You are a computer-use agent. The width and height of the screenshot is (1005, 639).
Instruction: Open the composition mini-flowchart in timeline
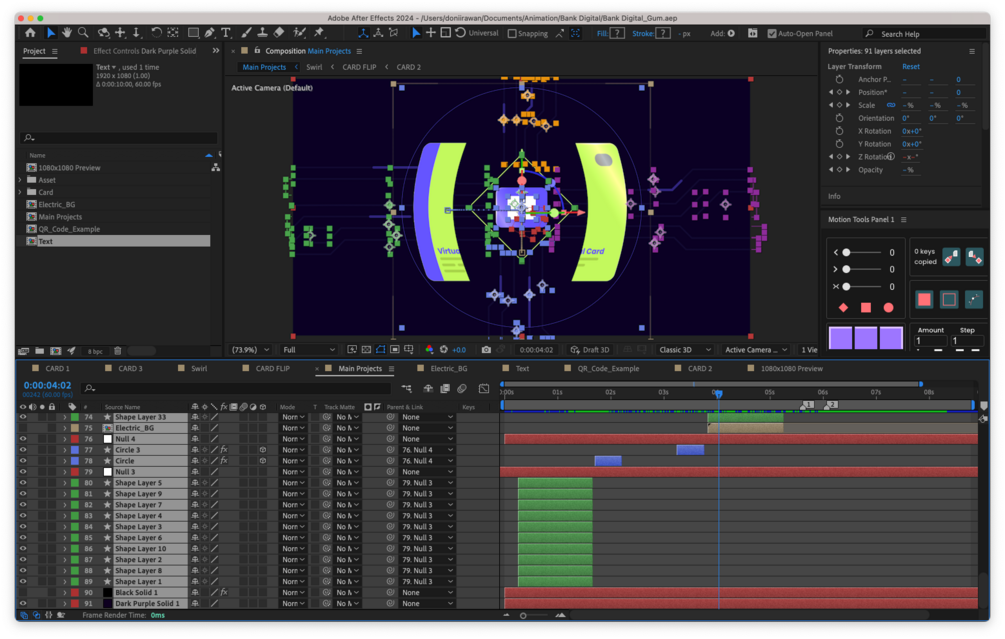click(406, 388)
